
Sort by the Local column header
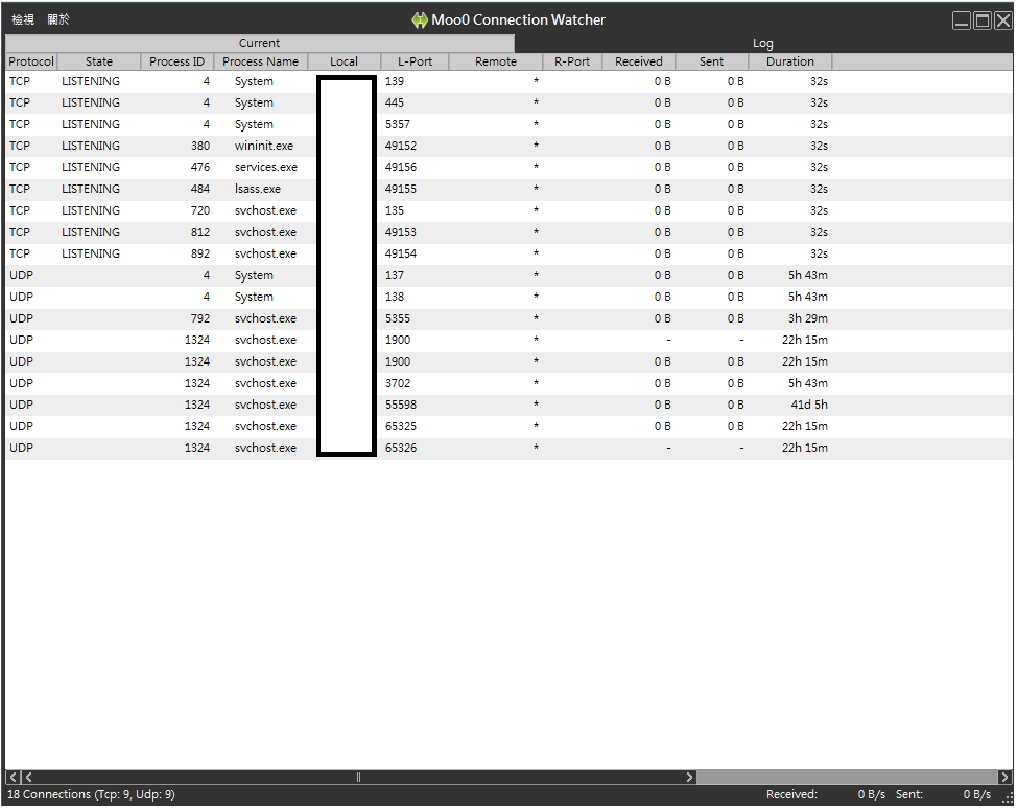344,62
